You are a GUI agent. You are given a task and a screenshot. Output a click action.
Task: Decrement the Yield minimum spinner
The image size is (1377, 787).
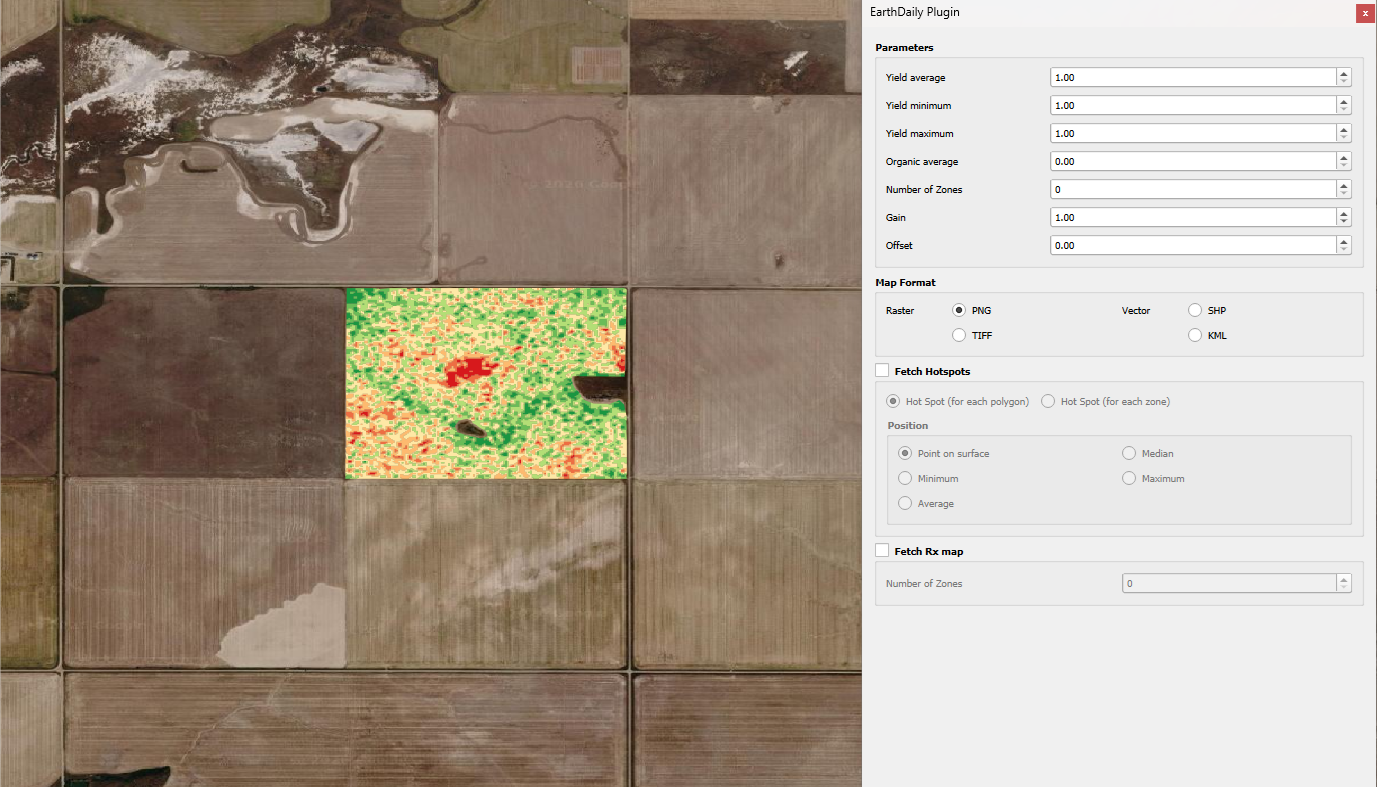(1344, 109)
